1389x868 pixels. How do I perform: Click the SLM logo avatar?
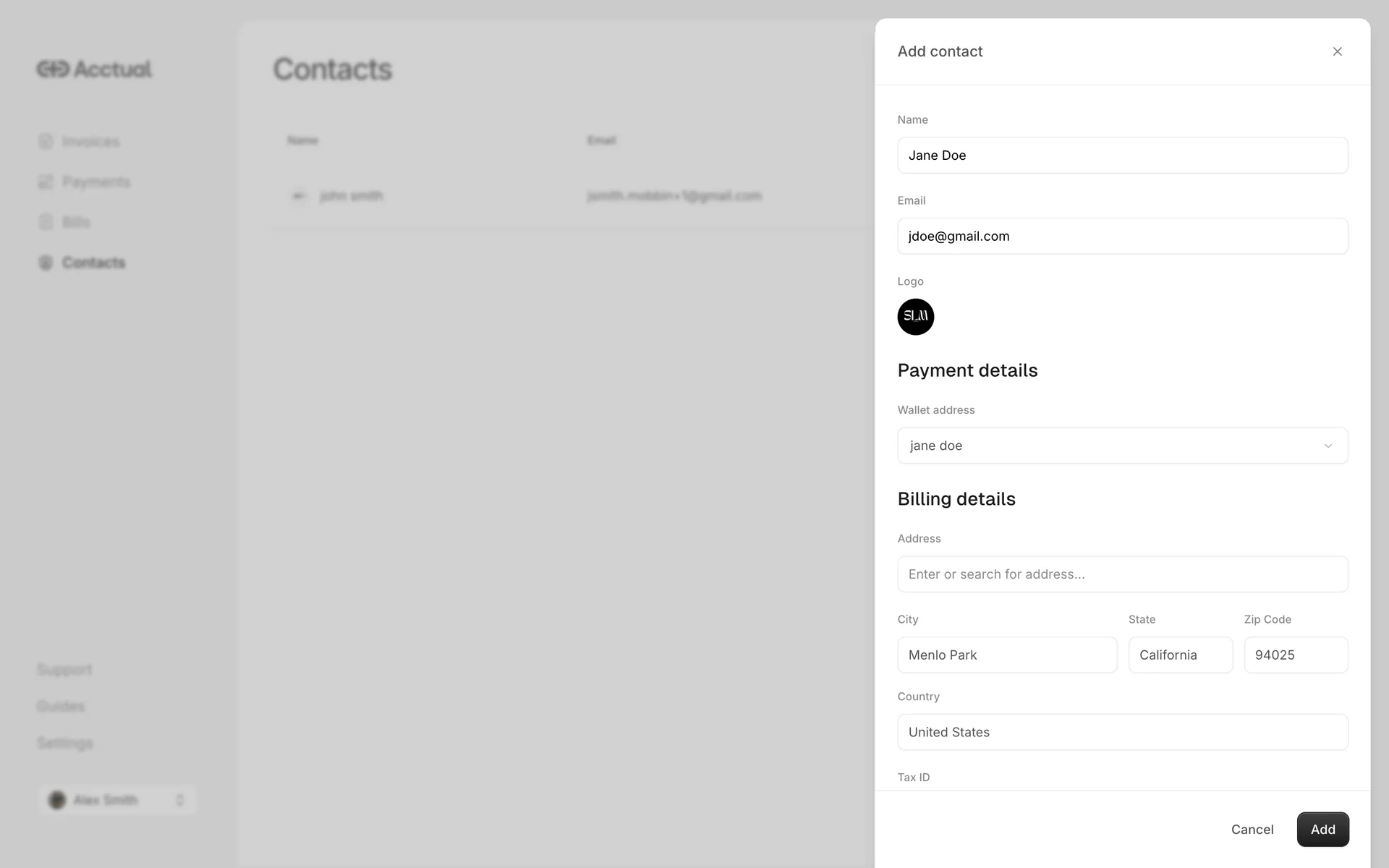pos(915,317)
